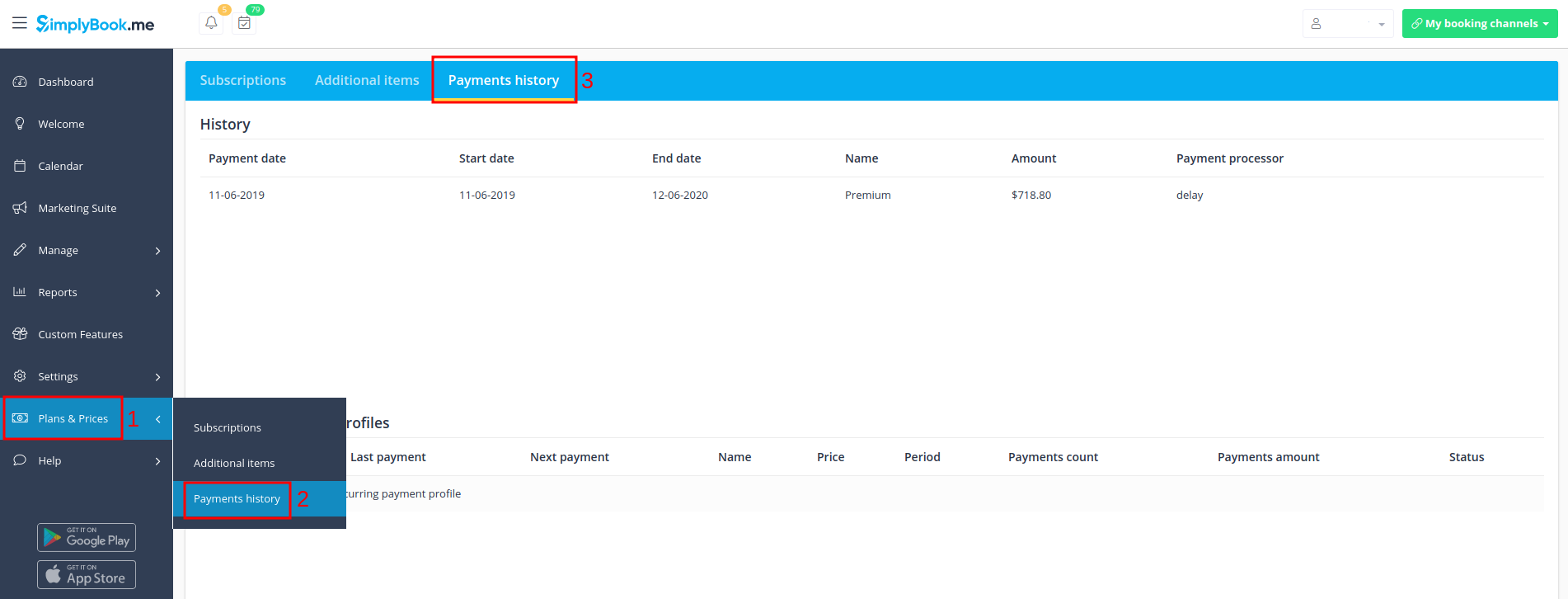1568x599 pixels.
Task: Click the App Store badge
Action: click(87, 575)
